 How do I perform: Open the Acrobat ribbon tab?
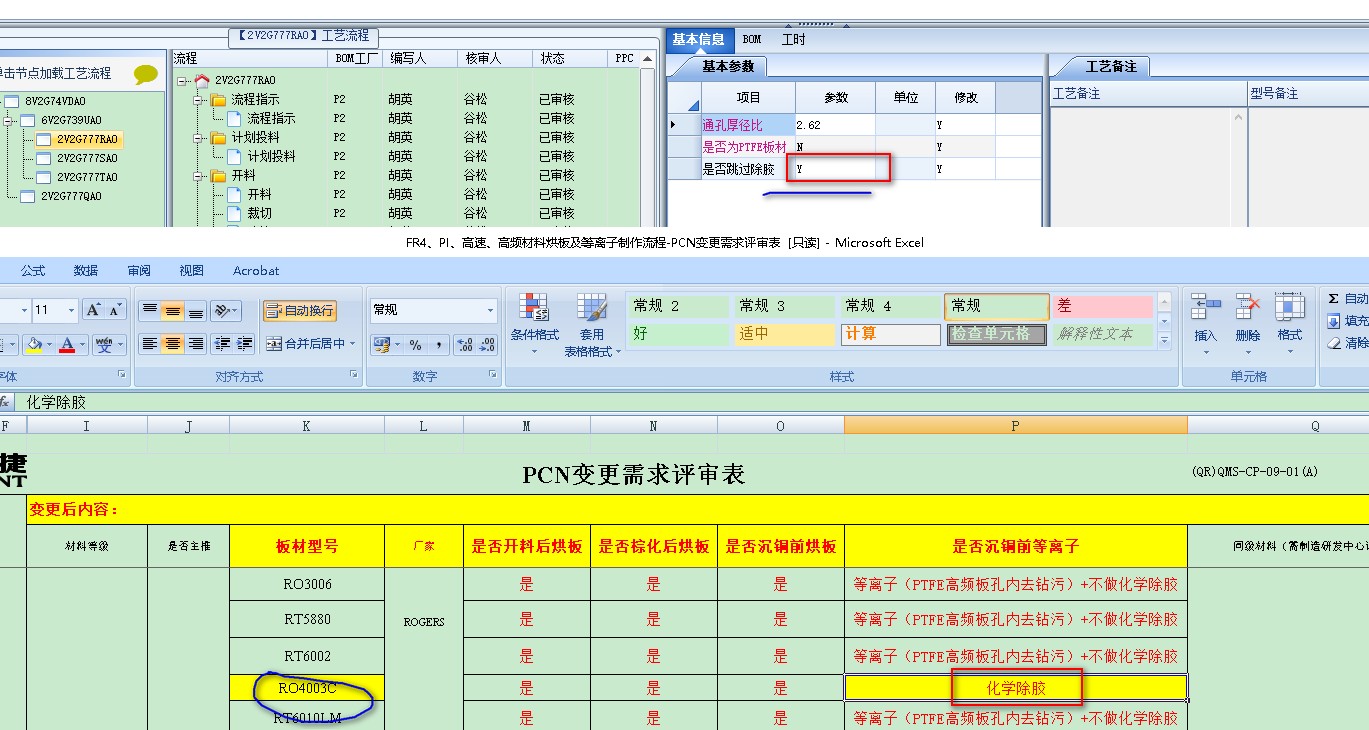256,271
